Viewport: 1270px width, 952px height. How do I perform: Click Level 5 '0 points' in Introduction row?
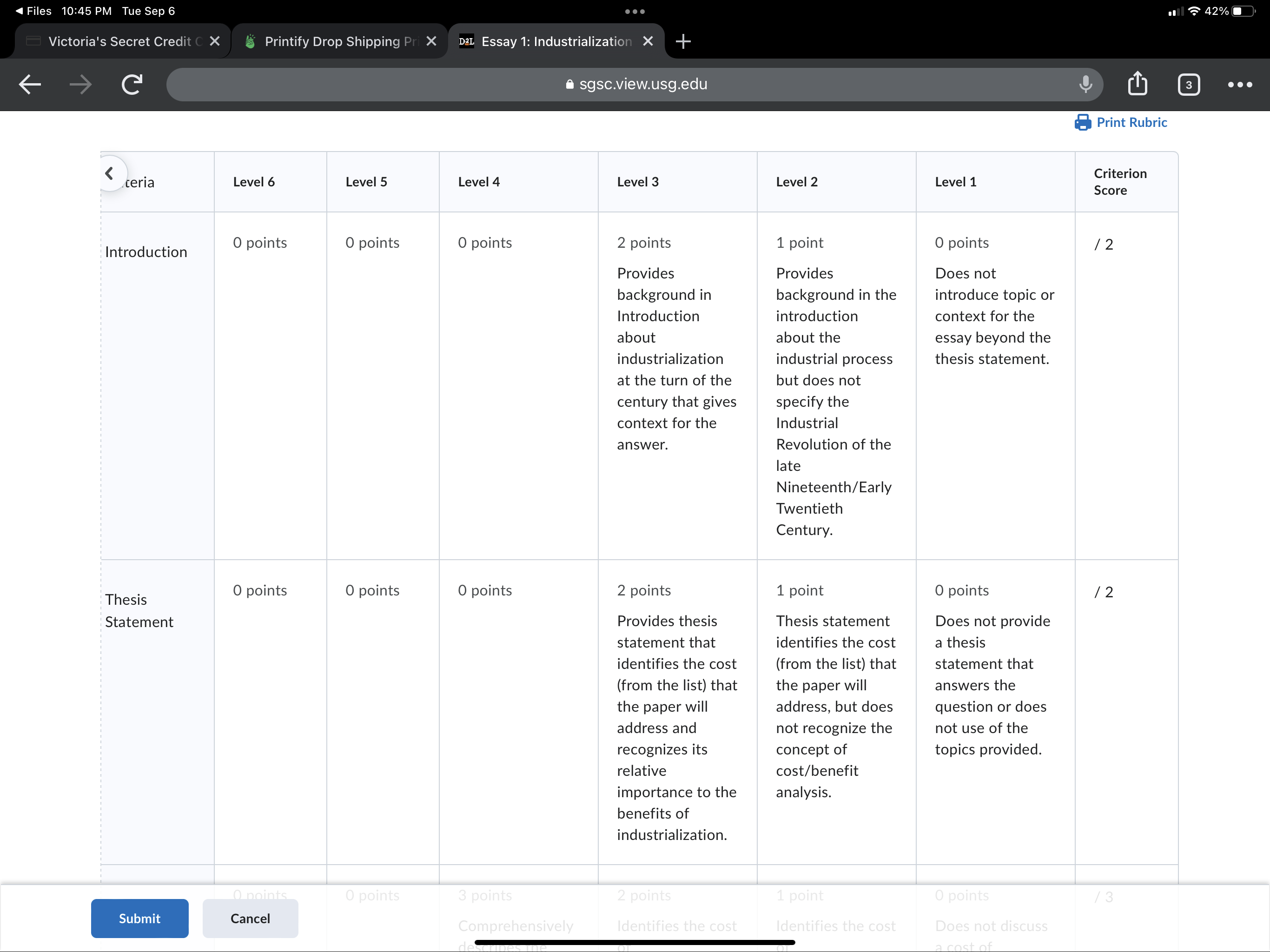pyautogui.click(x=372, y=243)
